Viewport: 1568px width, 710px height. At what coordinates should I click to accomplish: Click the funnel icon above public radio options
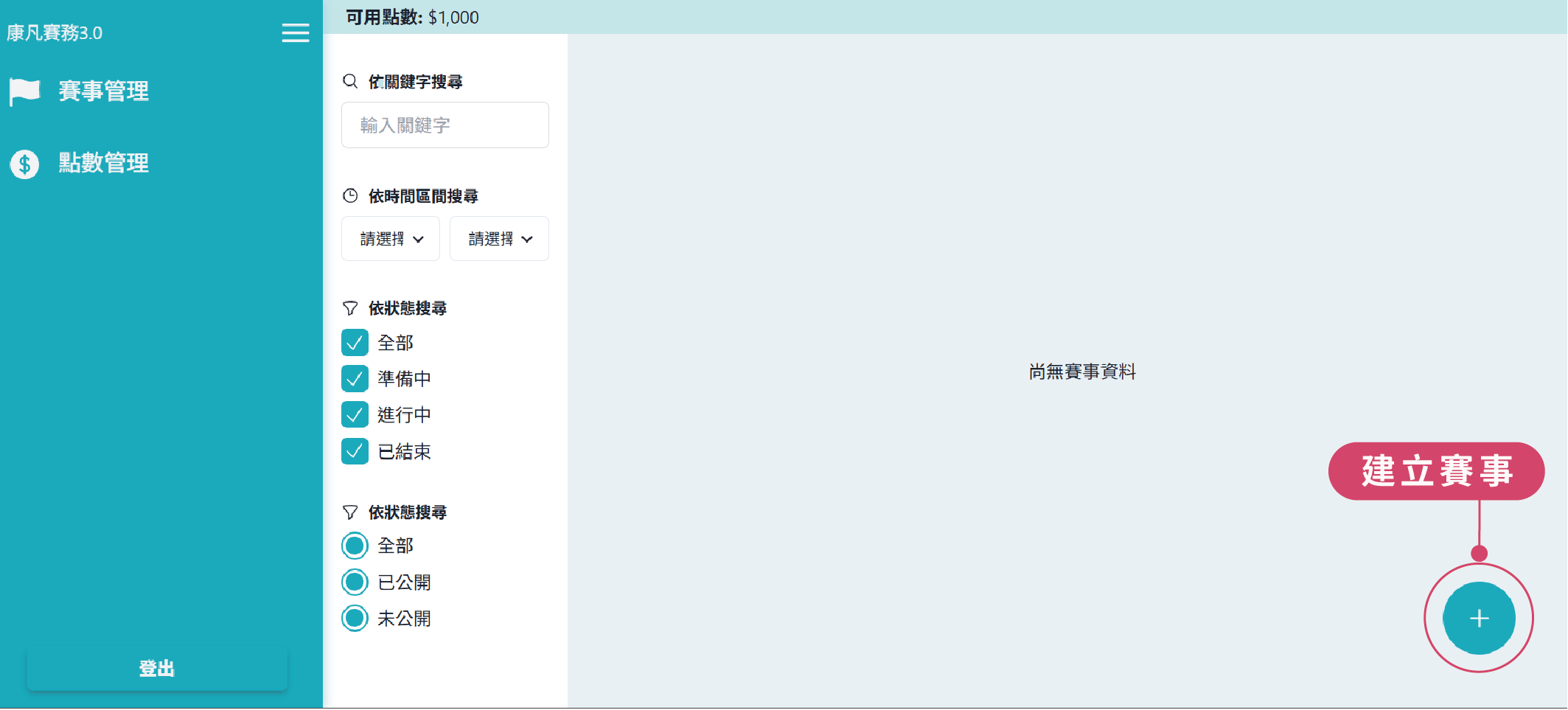350,512
